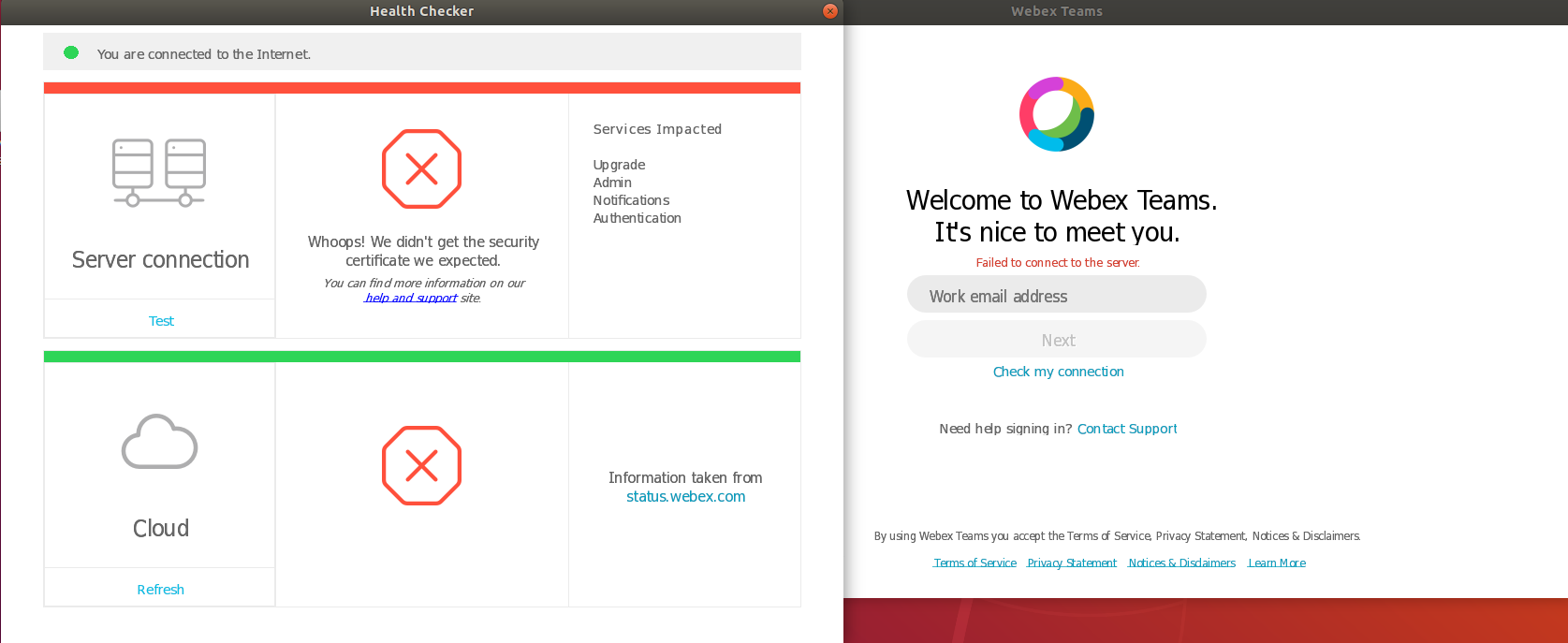This screenshot has width=1568, height=643.
Task: Click 'Information taken from' text
Action: click(x=685, y=478)
